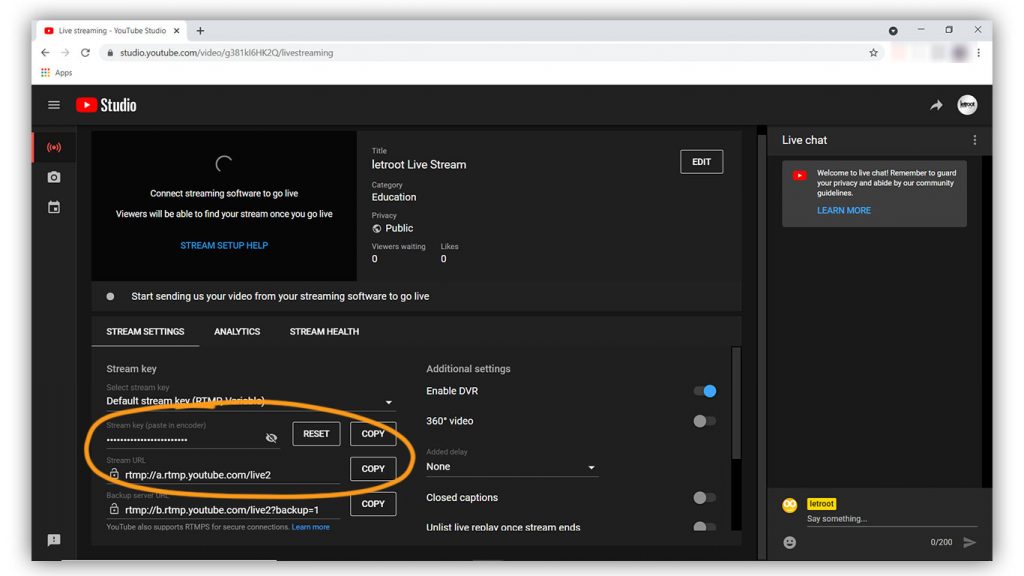This screenshot has height=576, width=1024.
Task: Open the Apps grid shortcut in bookmarks bar
Action: click(56, 72)
